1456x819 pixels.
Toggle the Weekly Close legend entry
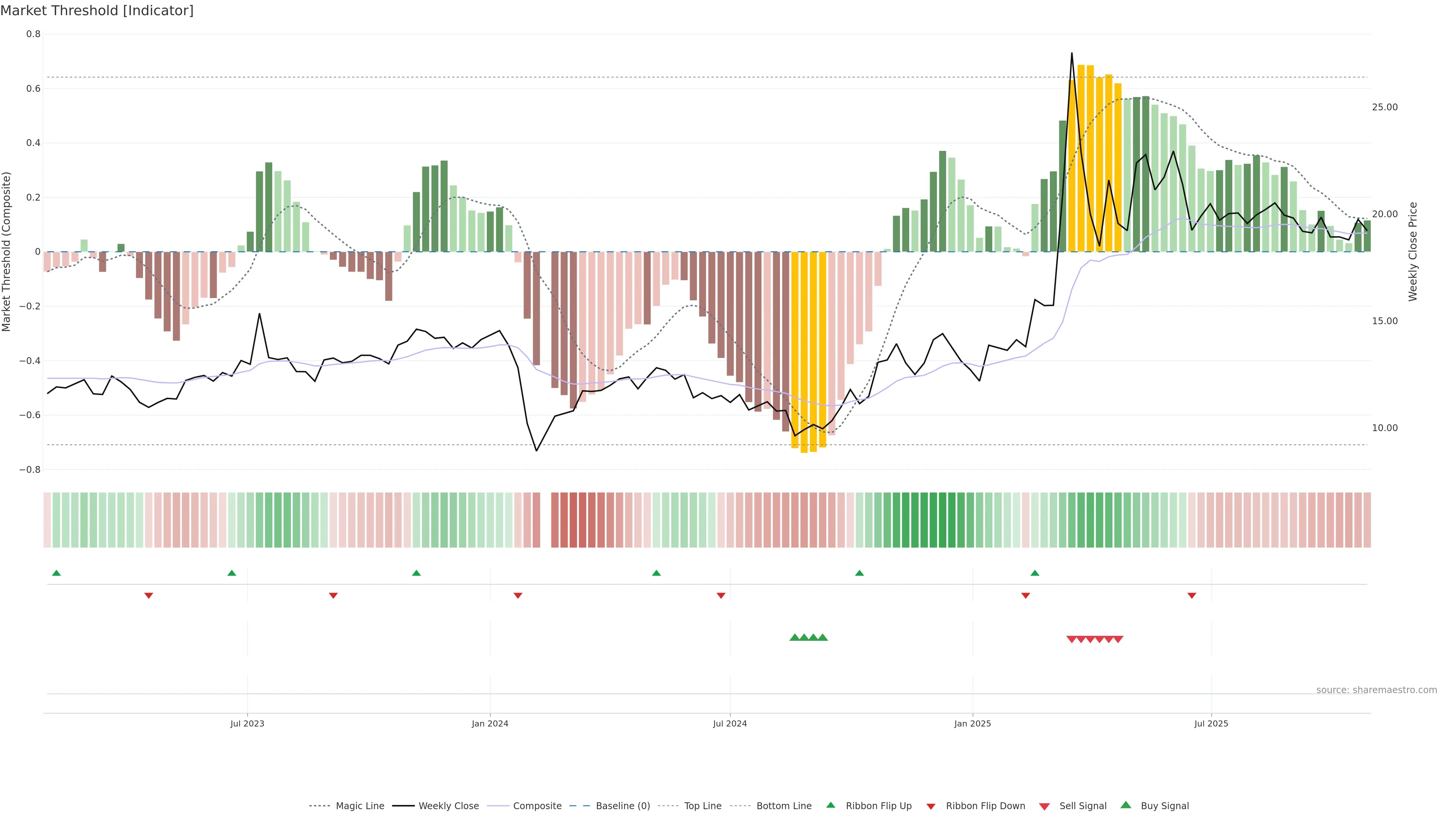(x=448, y=805)
